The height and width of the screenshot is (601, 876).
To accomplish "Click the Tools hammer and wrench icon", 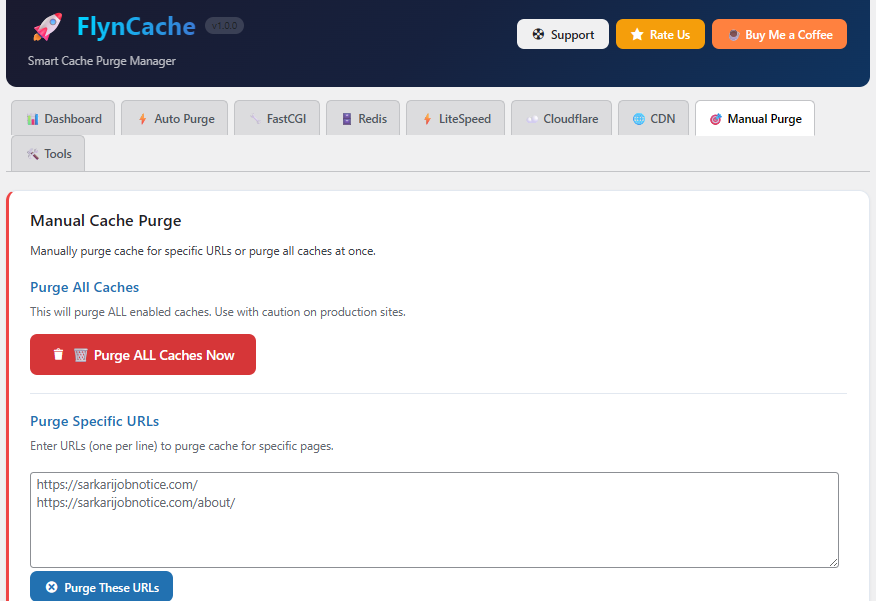I will pos(32,154).
